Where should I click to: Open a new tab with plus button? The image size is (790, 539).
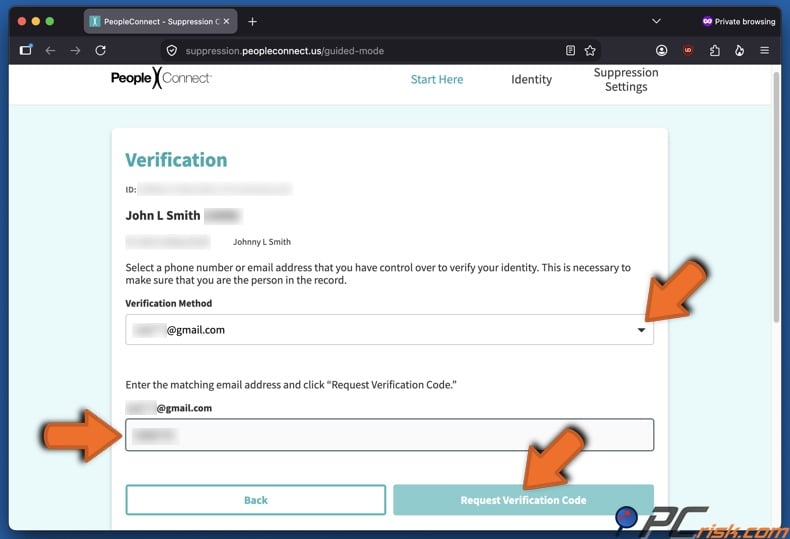click(252, 22)
